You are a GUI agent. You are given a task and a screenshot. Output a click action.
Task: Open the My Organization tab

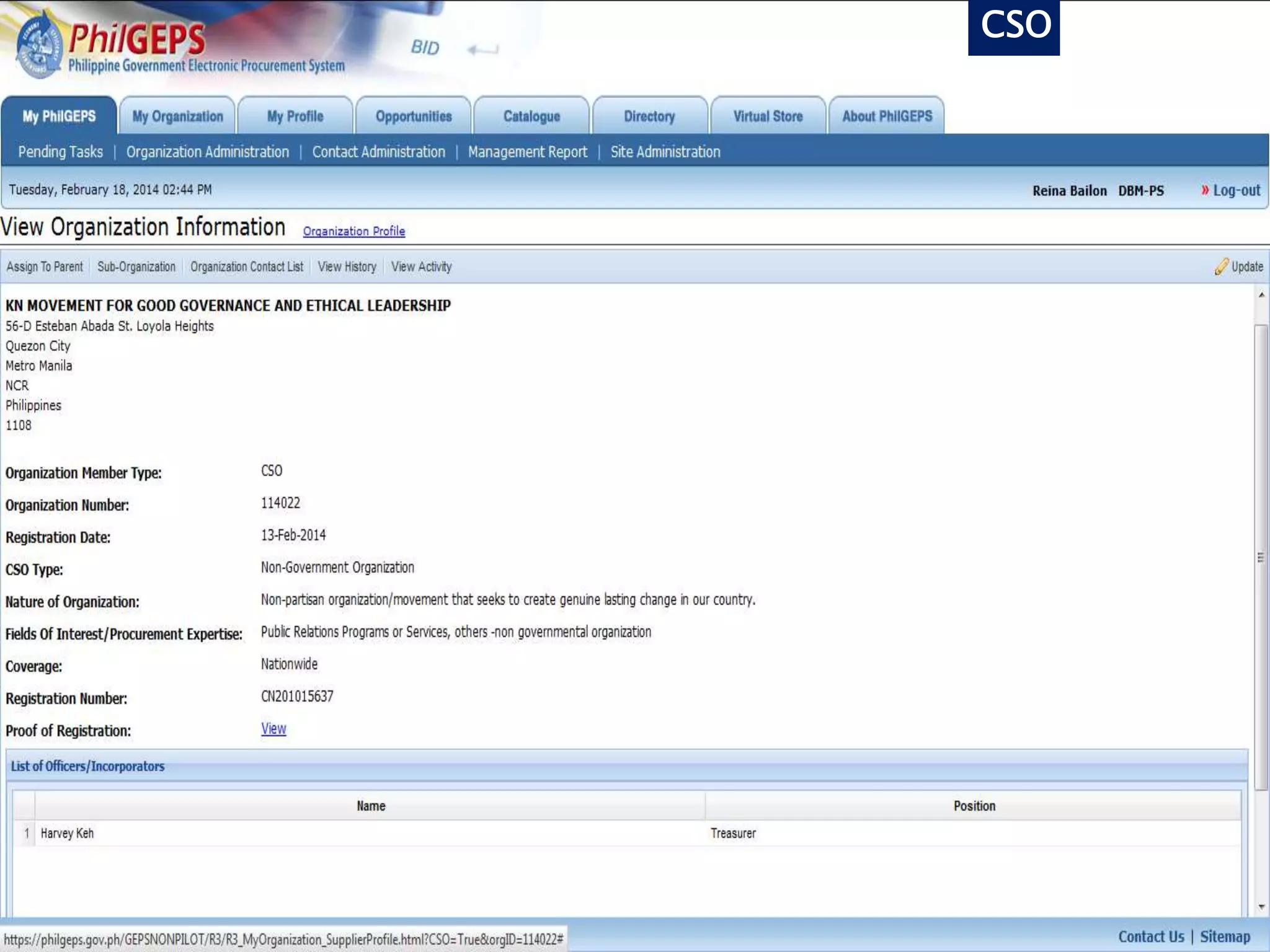pos(177,117)
